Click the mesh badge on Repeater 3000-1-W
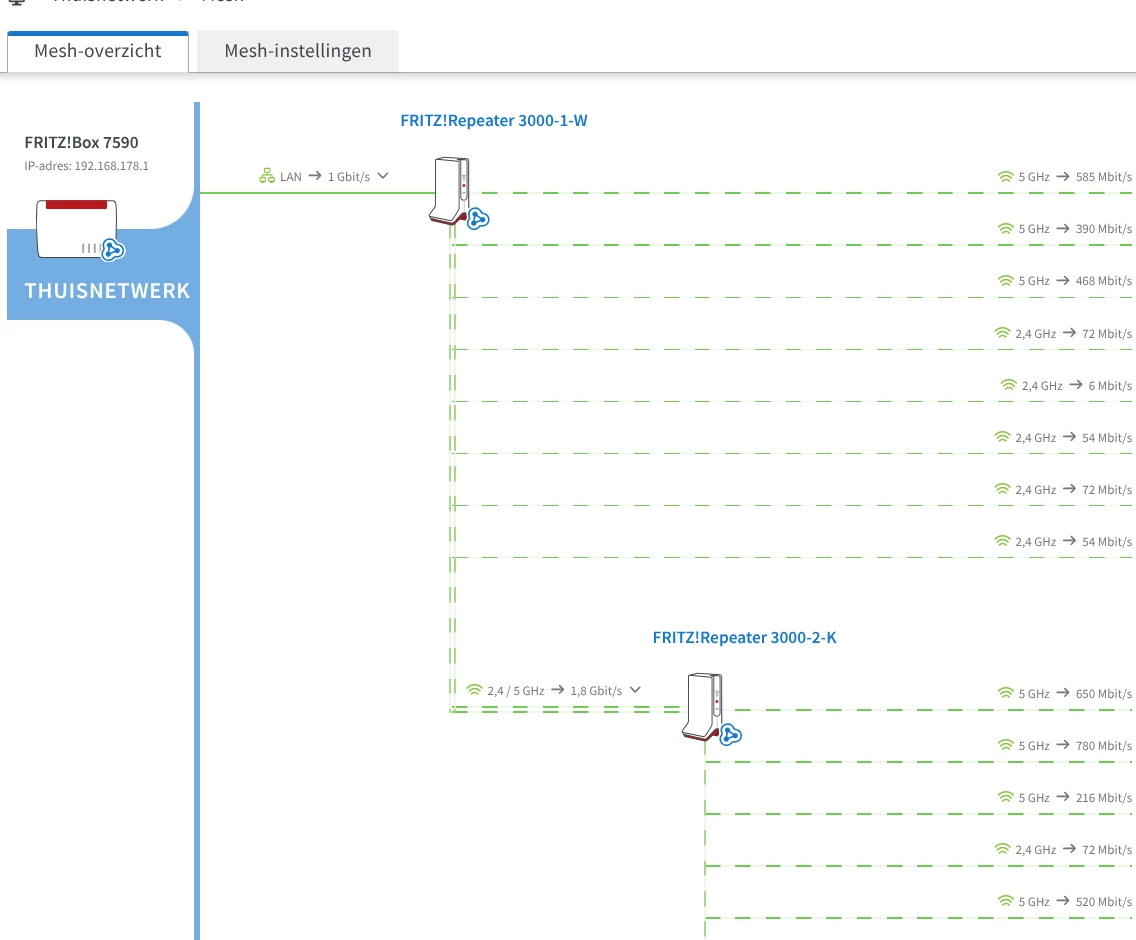Viewport: 1136px width, 940px height. click(478, 218)
